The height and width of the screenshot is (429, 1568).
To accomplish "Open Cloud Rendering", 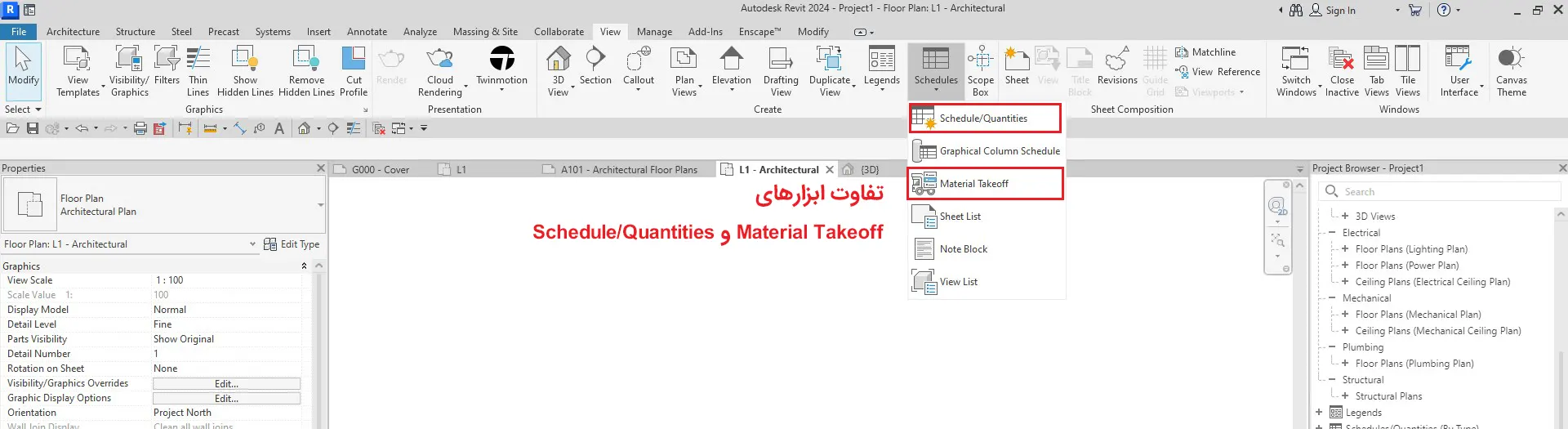I will (440, 72).
